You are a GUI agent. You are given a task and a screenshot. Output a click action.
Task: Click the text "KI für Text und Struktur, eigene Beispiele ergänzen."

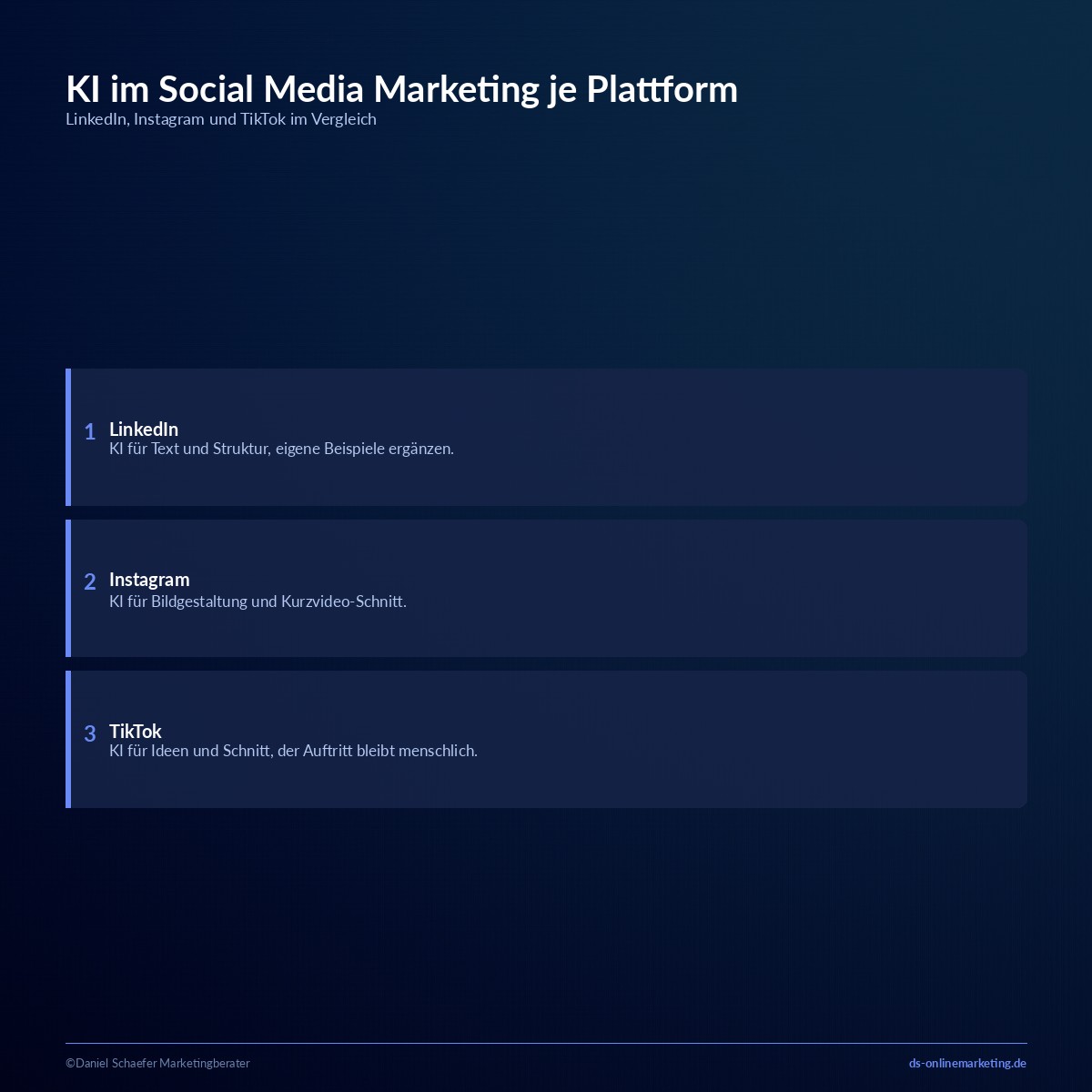[281, 449]
